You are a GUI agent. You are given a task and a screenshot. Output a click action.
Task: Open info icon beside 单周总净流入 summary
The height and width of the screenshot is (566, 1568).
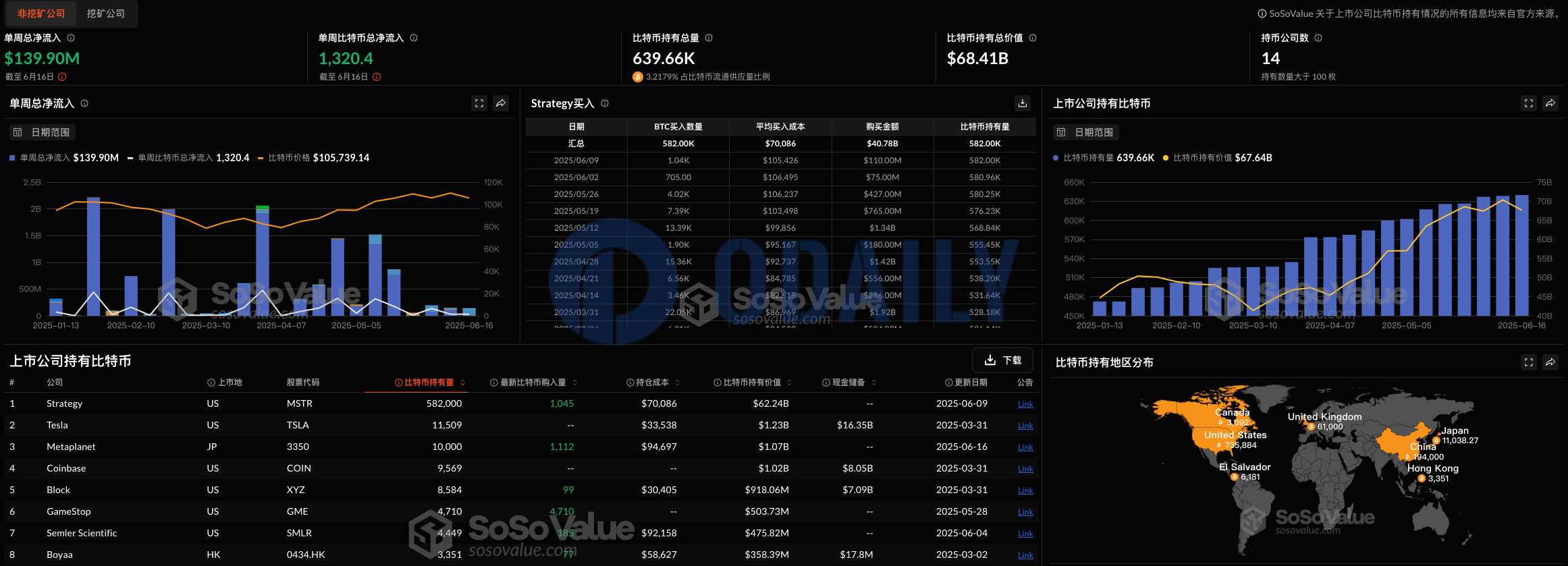tap(71, 38)
